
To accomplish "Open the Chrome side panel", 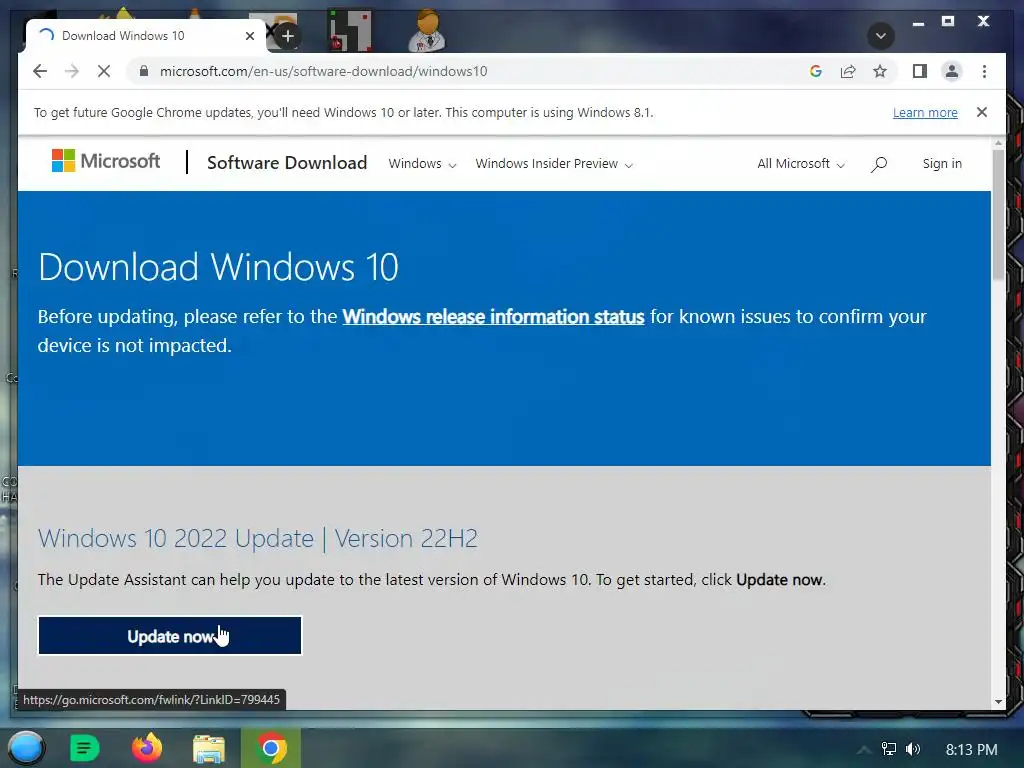I will 920,71.
